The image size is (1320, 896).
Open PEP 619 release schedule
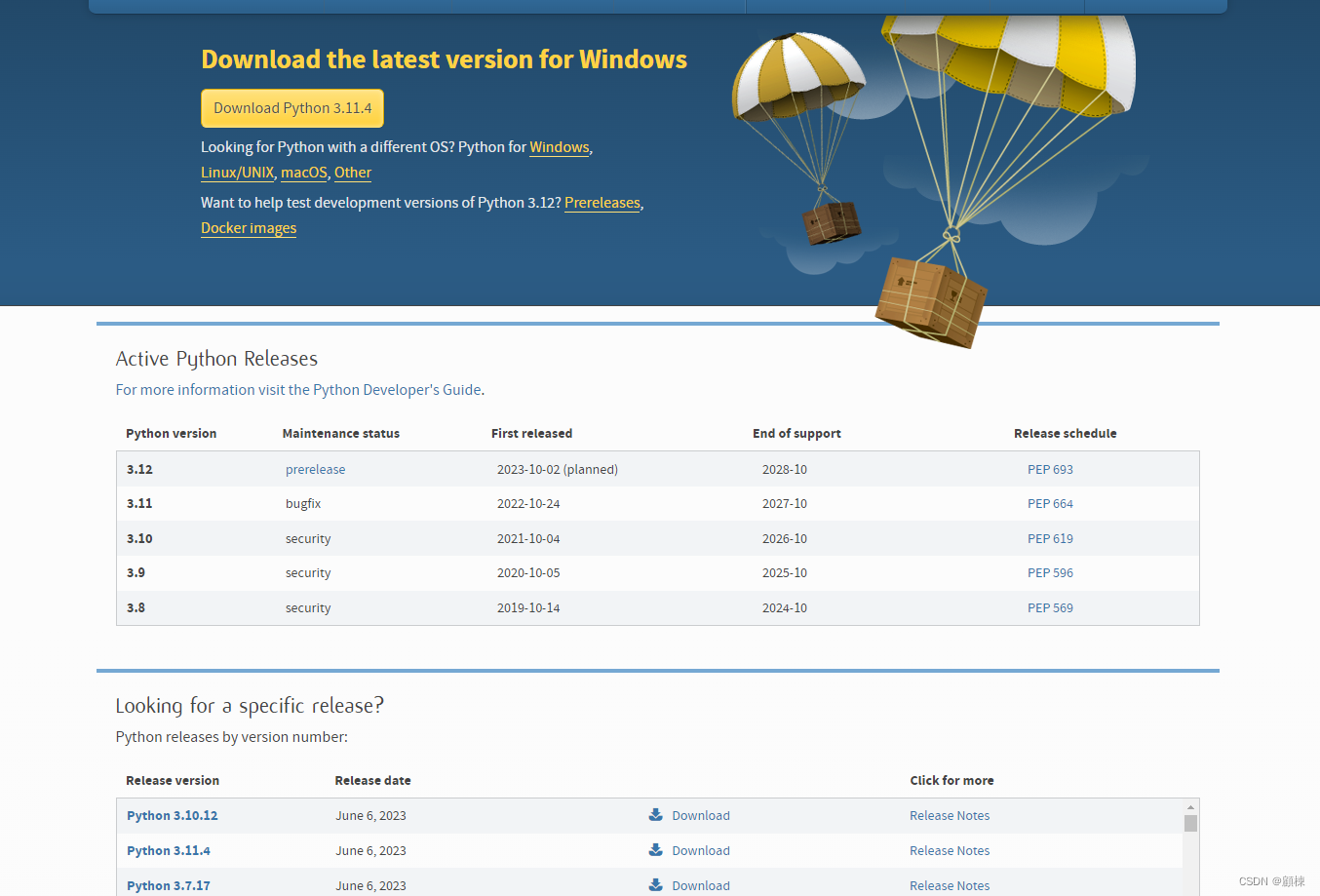pyautogui.click(x=1050, y=538)
